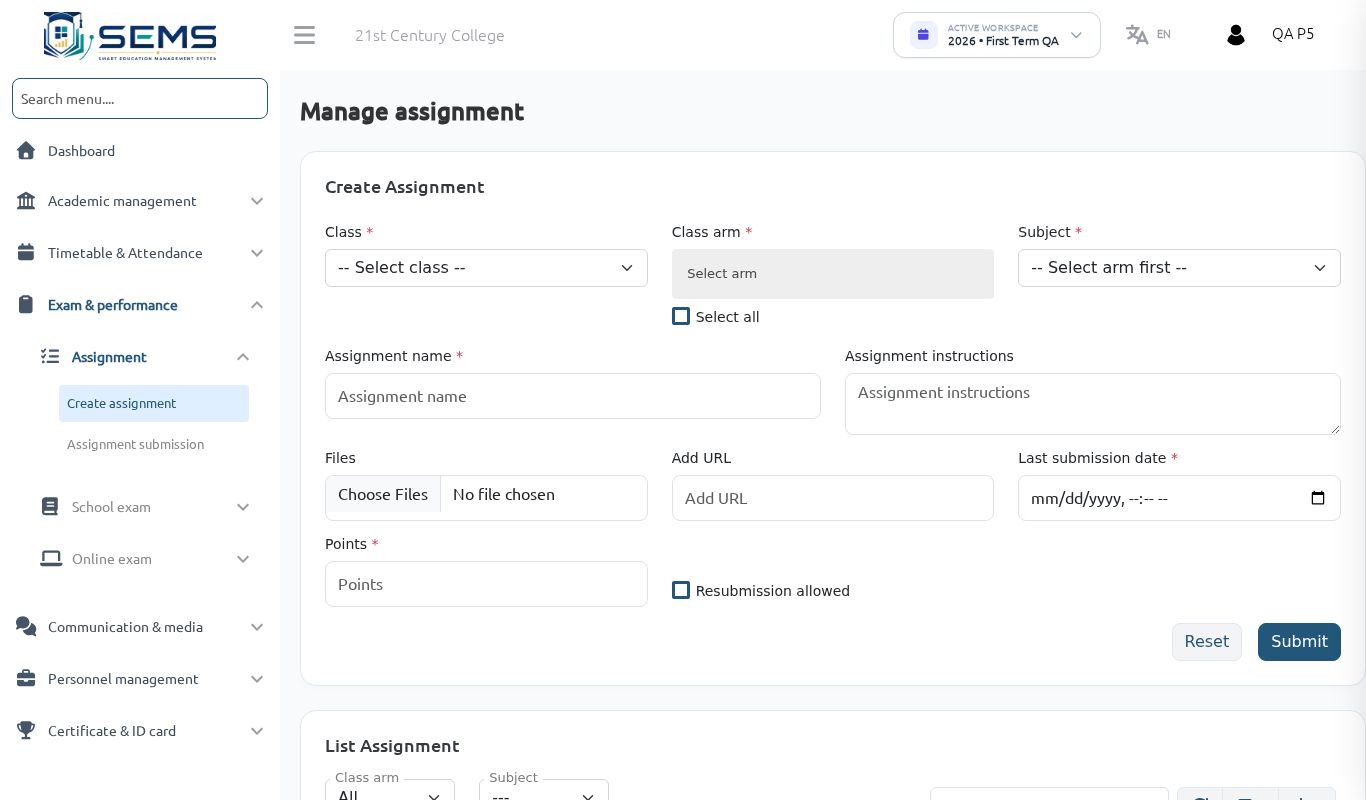Viewport: 1366px width, 800px height.
Task: Toggle the hamburger sidebar menu
Action: pyautogui.click(x=304, y=35)
